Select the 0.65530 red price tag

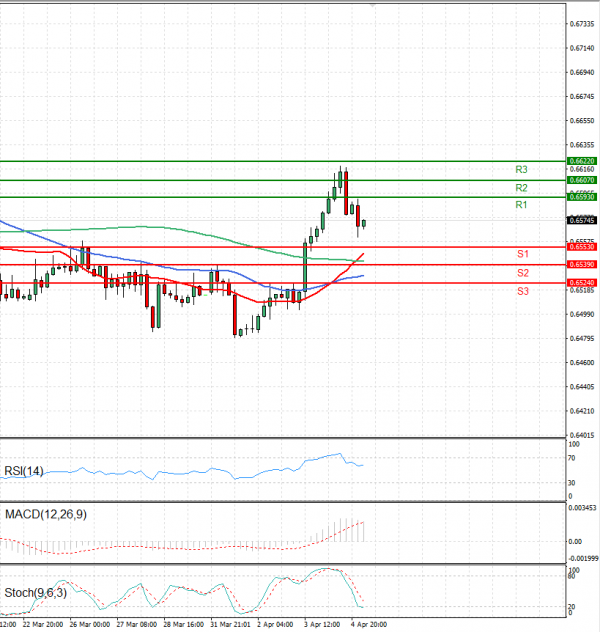pos(582,246)
